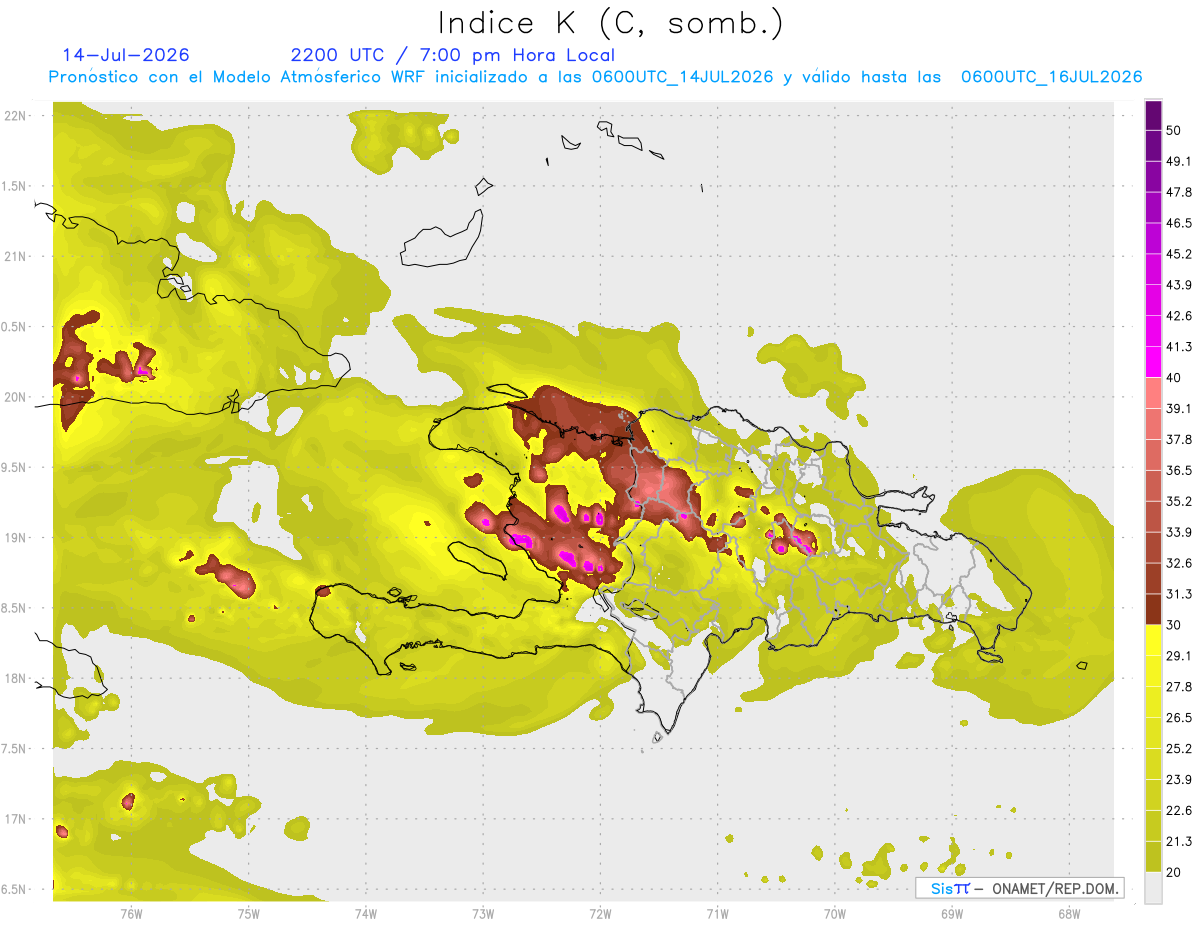Click the 25.2 color scale value
Viewport: 1200px width, 927px height.
tap(1179, 748)
